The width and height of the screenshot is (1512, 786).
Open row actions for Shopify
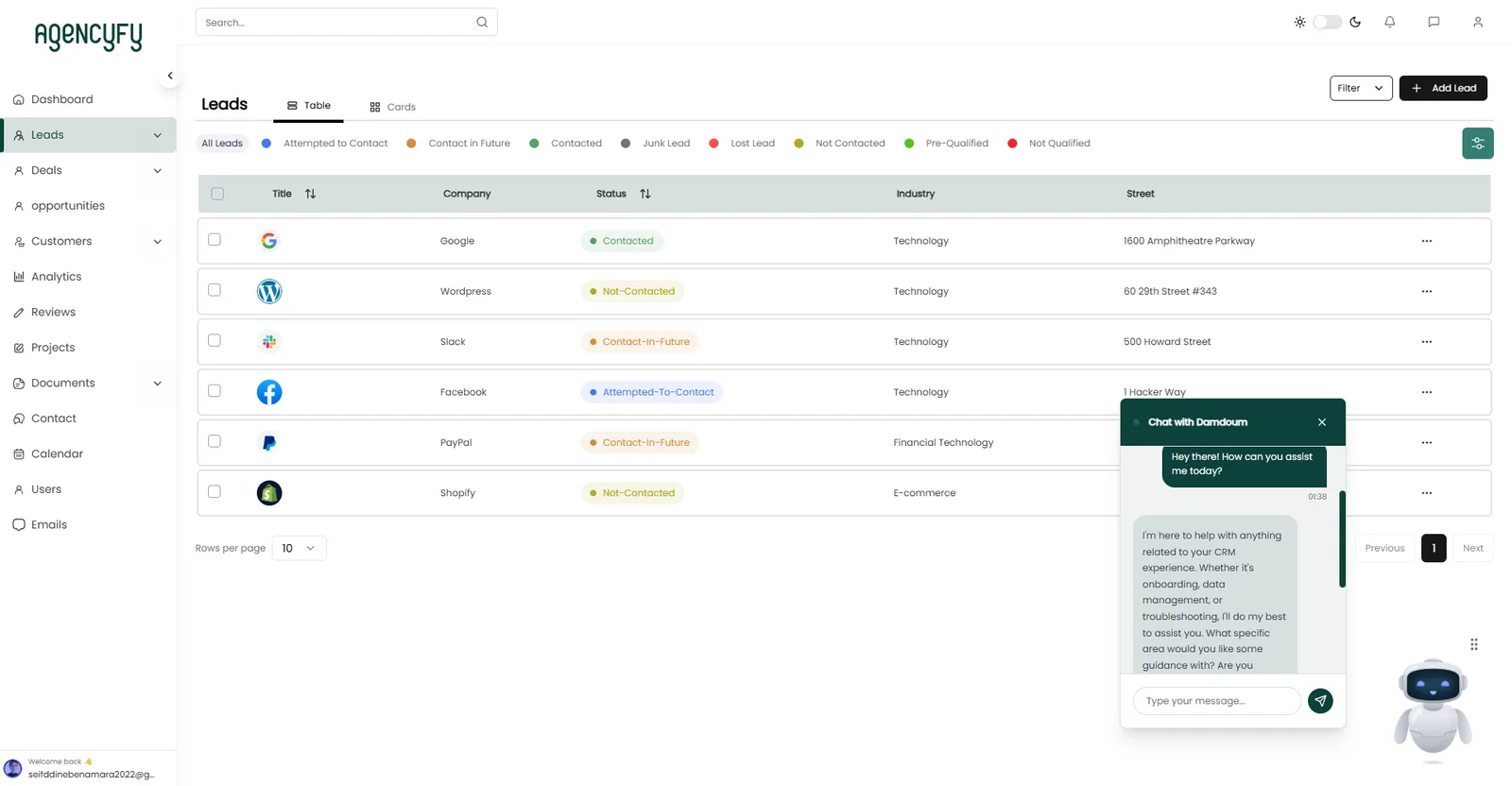(x=1427, y=493)
